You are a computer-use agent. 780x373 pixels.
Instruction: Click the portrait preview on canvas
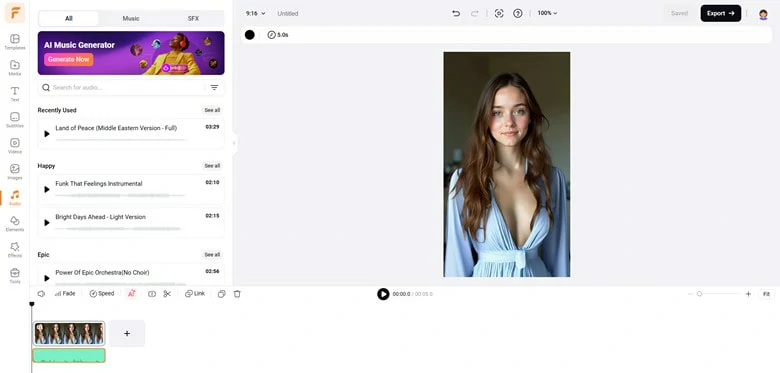[x=507, y=164]
